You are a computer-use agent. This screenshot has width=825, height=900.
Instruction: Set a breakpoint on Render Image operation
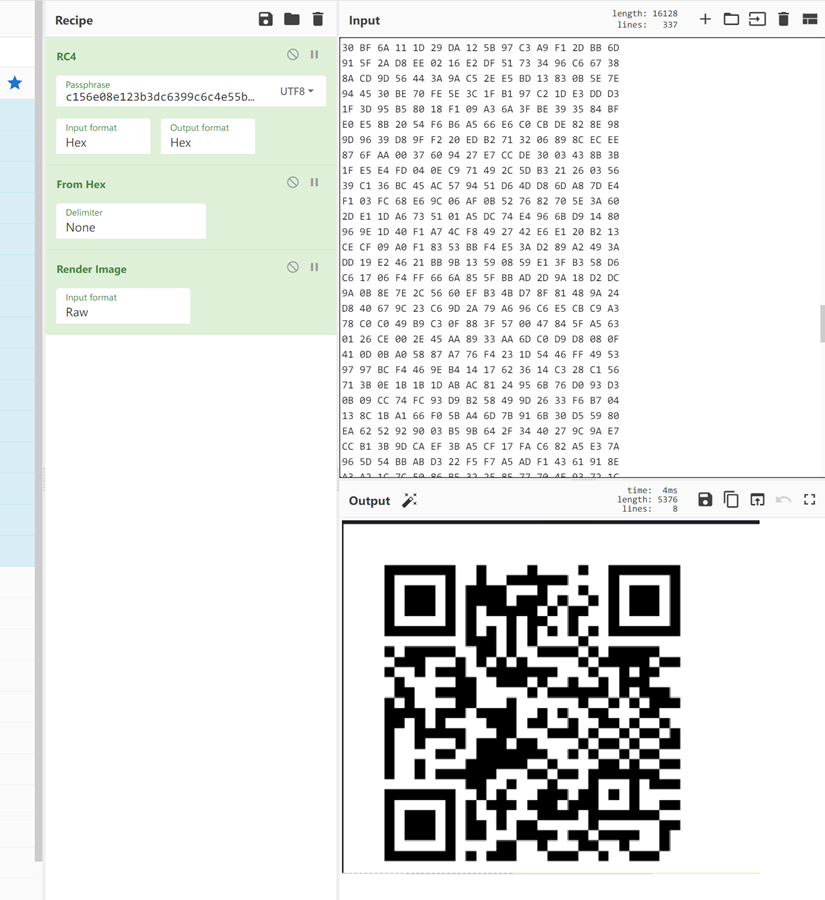315,267
